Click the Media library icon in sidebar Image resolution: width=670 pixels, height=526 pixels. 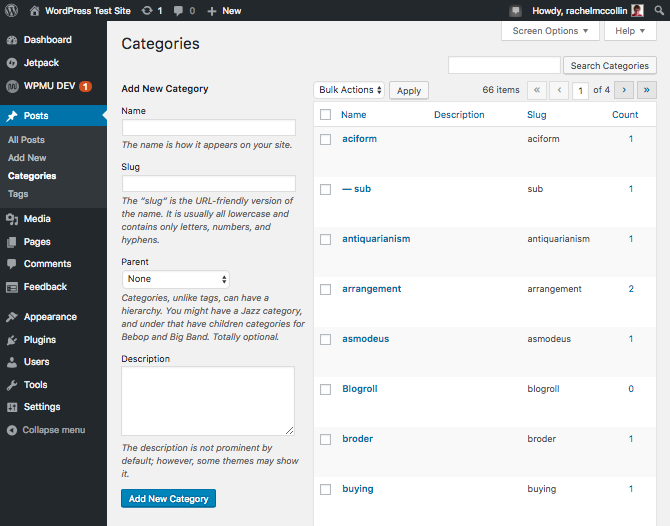(12, 219)
